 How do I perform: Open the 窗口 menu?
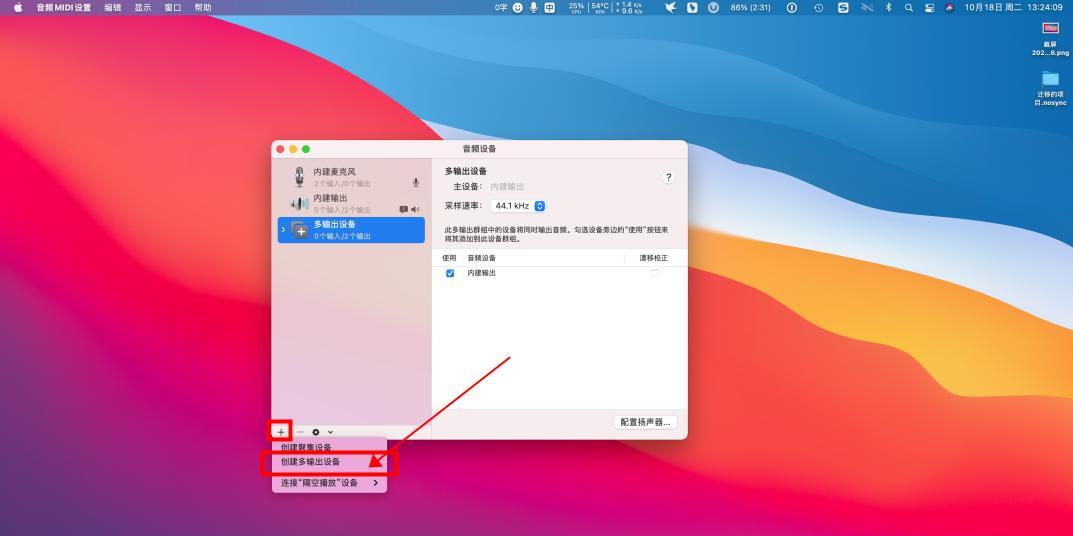pyautogui.click(x=172, y=8)
